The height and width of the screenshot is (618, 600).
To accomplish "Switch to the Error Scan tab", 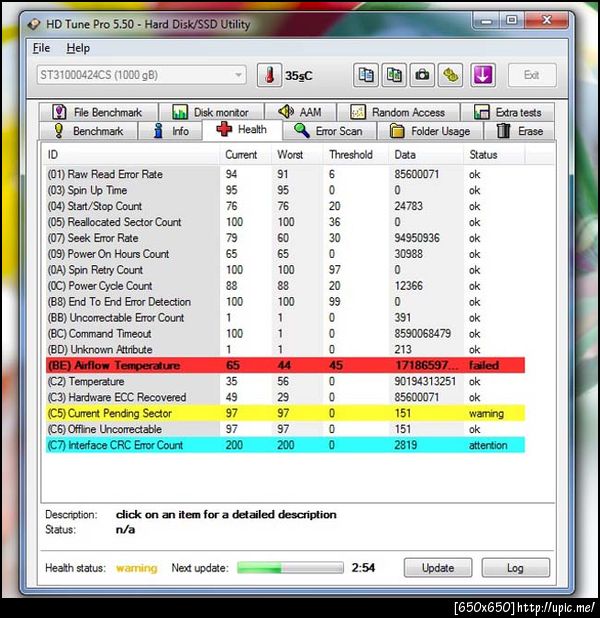I will pos(330,131).
